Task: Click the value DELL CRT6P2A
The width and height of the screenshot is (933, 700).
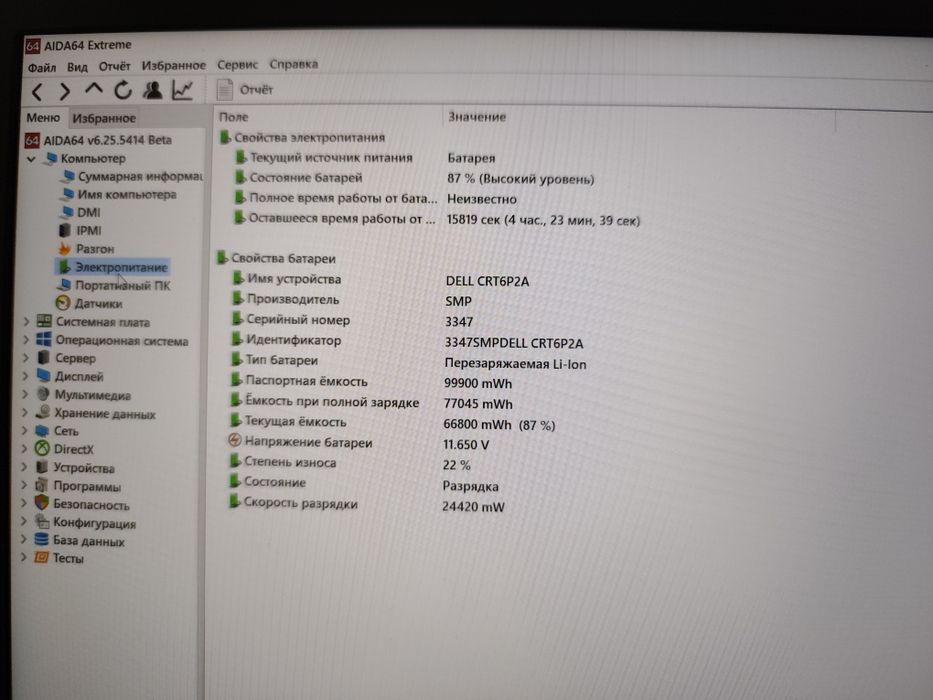Action: [x=487, y=281]
